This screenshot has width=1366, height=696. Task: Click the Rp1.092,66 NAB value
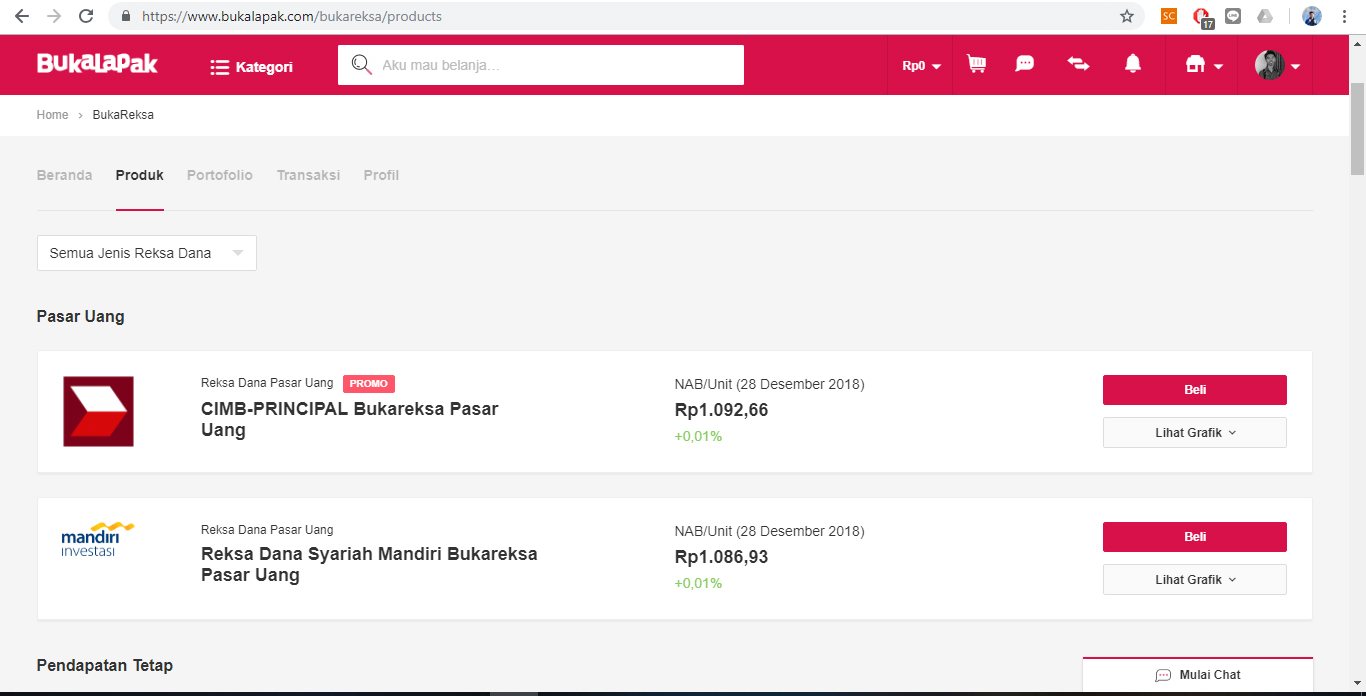click(721, 410)
